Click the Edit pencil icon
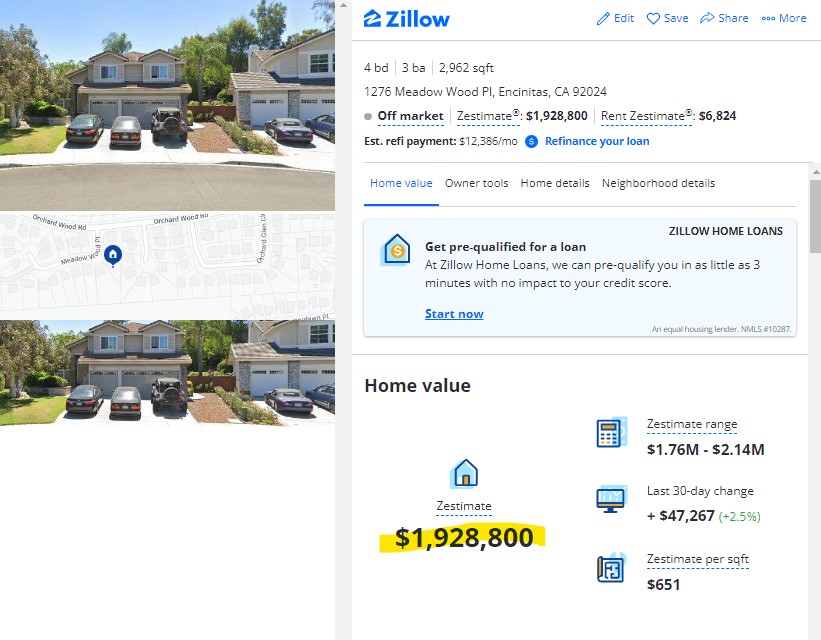Image resolution: width=821 pixels, height=640 pixels. tap(603, 19)
